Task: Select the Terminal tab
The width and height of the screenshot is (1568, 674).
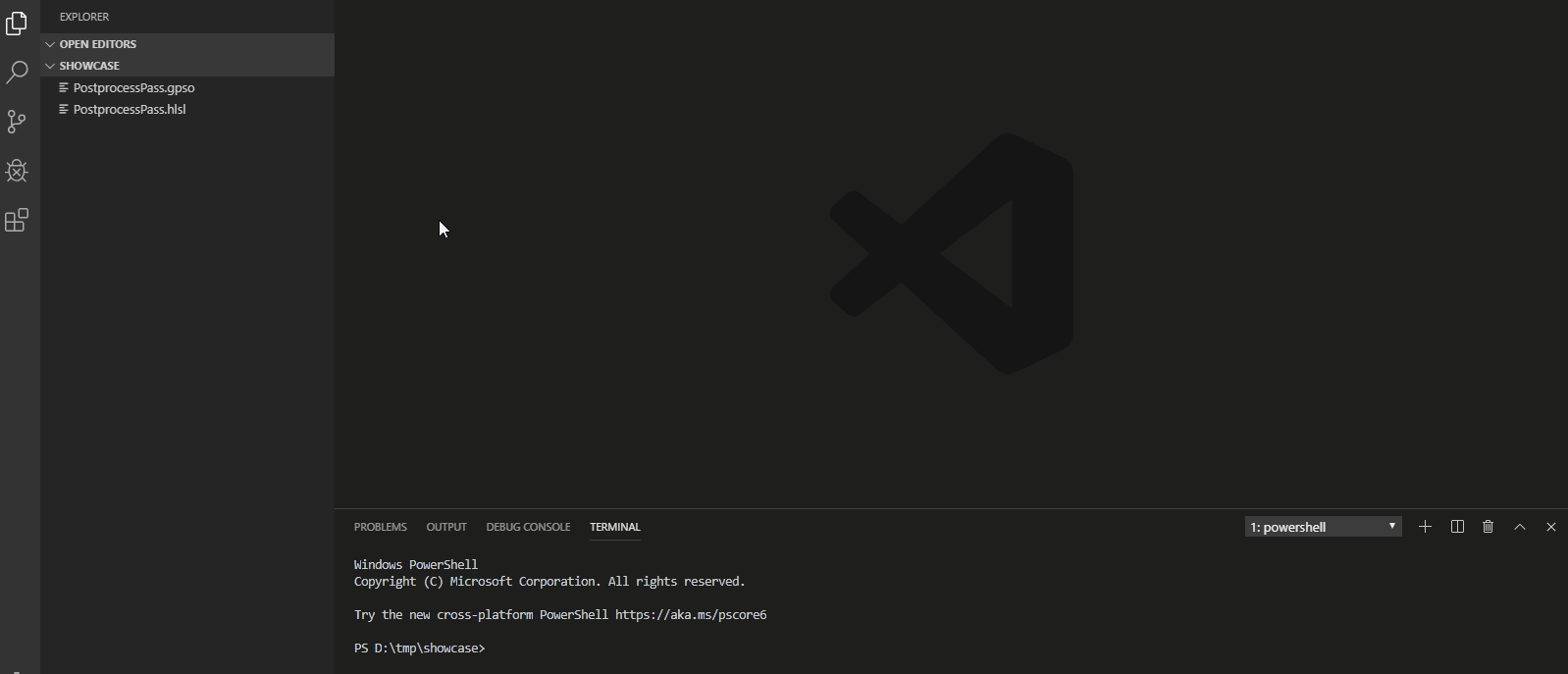Action: point(614,527)
